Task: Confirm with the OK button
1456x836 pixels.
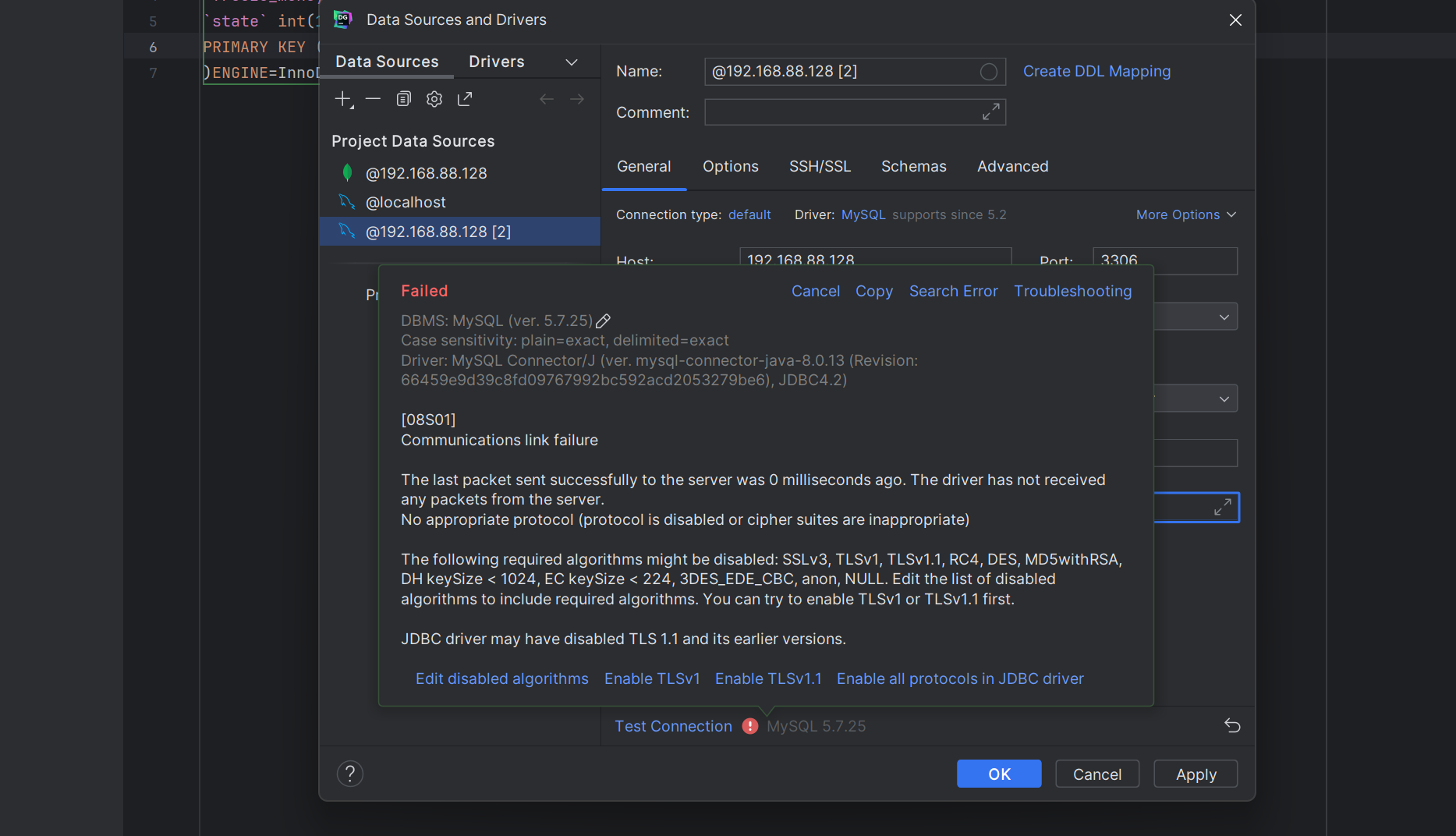Action: pos(999,774)
